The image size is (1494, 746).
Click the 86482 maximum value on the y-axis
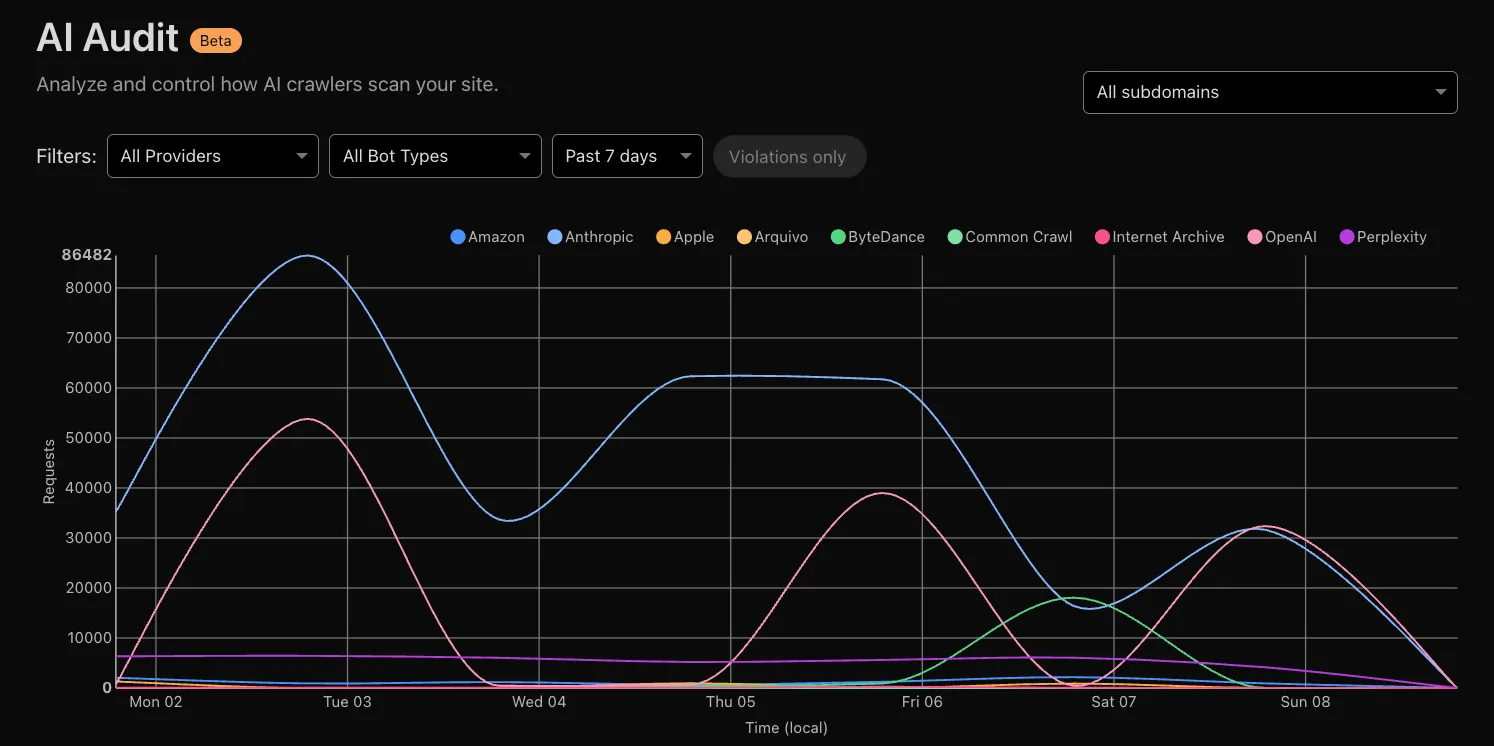[87, 254]
